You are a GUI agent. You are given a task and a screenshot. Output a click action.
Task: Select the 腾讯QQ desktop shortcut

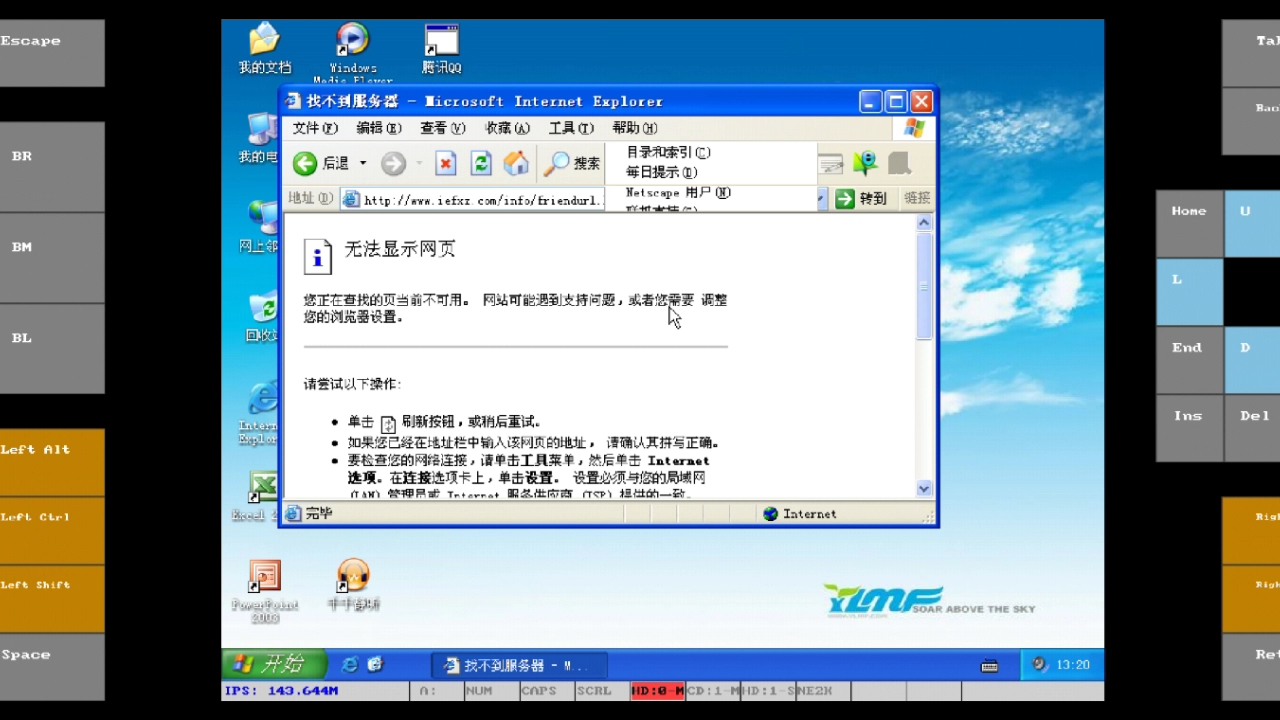[x=441, y=50]
